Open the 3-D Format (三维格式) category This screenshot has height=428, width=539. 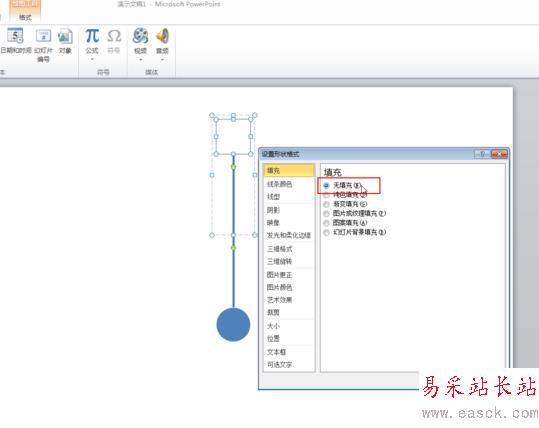289,249
